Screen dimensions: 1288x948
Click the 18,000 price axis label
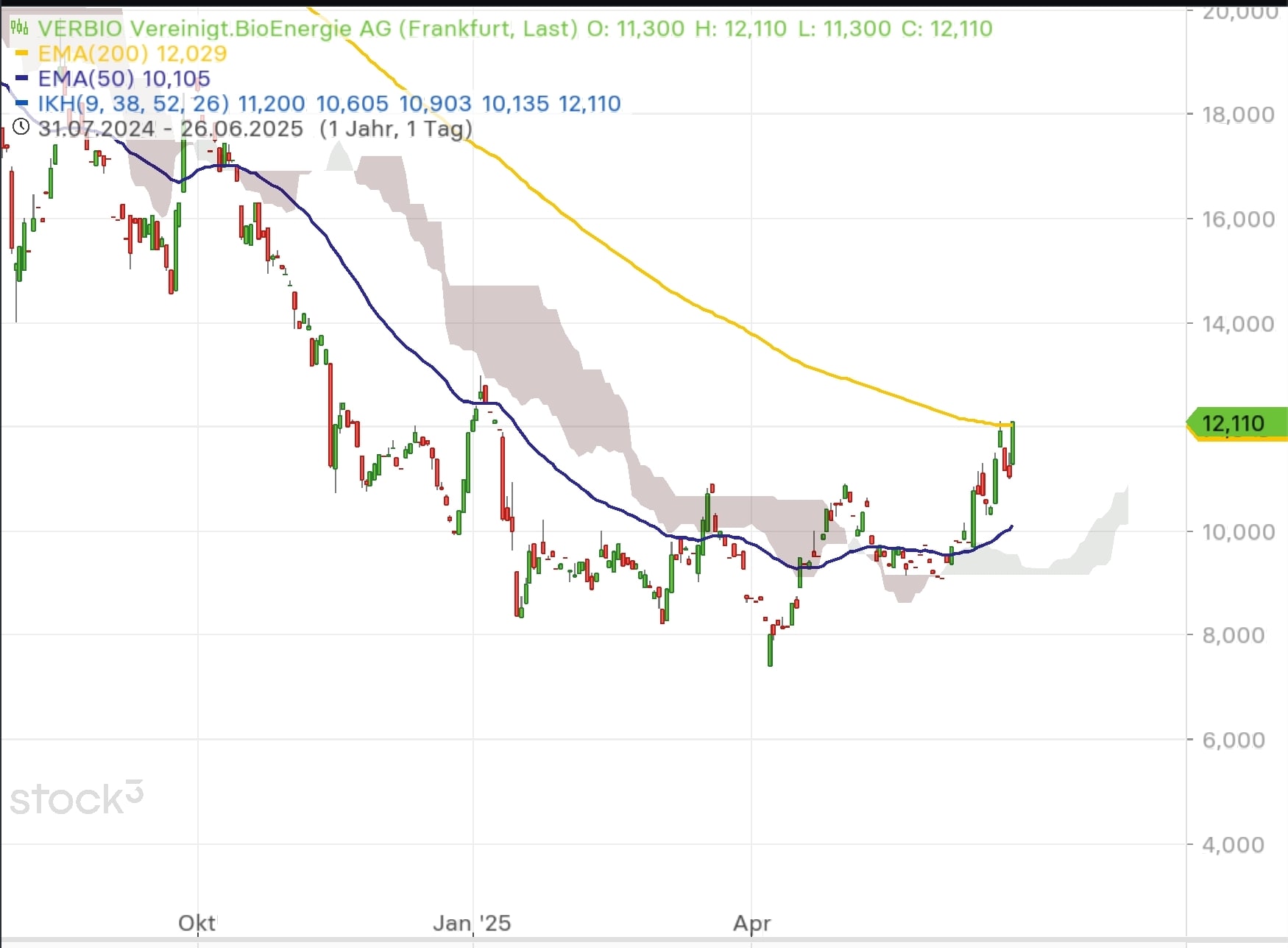point(1238,114)
